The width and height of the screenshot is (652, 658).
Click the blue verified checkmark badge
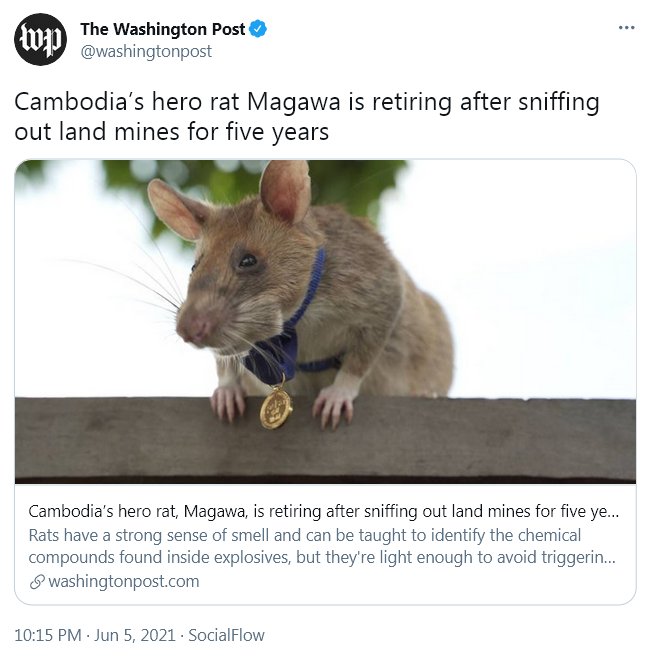pos(258,29)
